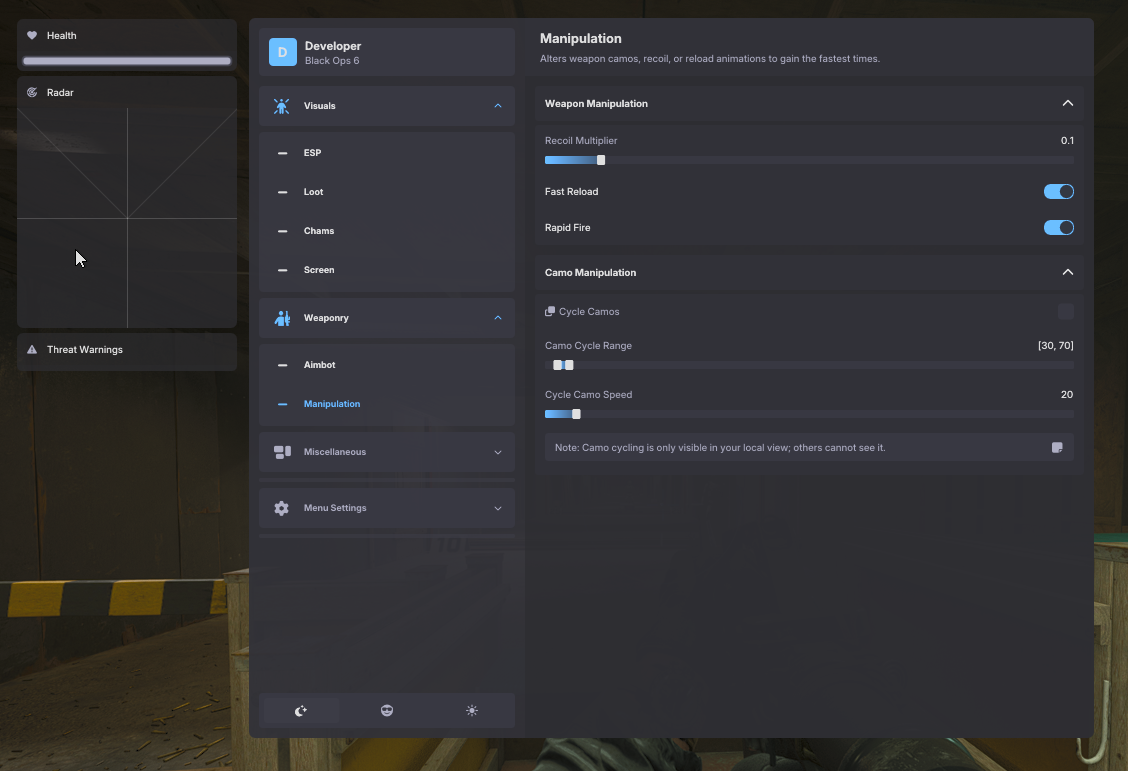Go to the Chams page
Screen dimensions: 1128x771
(319, 231)
